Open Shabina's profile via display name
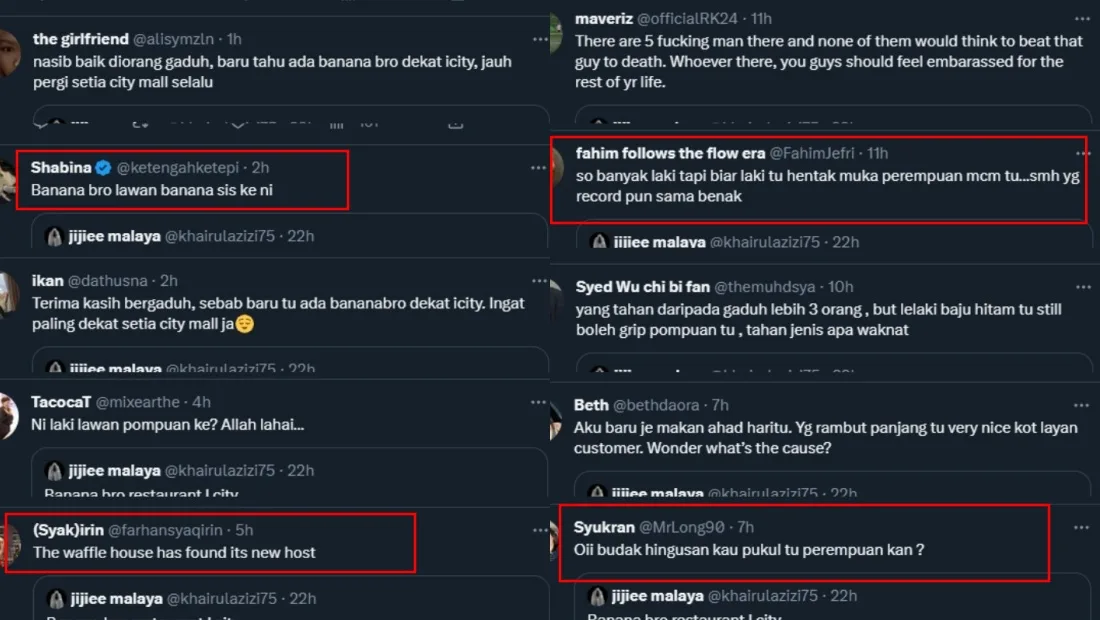This screenshot has width=1100, height=620. click(61, 168)
